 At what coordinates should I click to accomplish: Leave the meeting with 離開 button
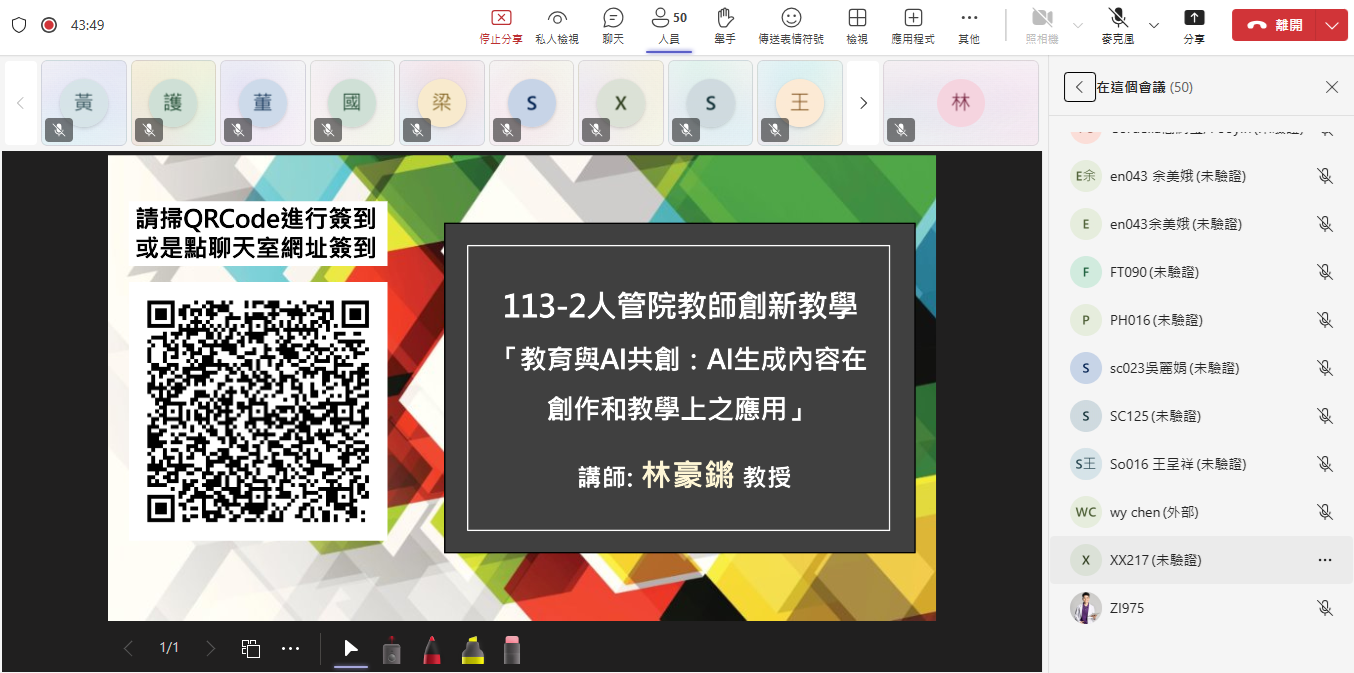(x=1276, y=25)
